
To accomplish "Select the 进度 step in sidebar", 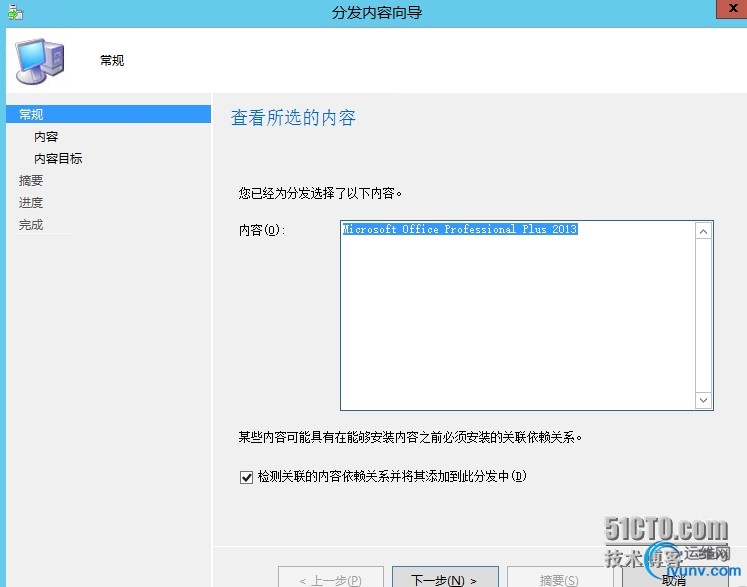I will pyautogui.click(x=31, y=202).
